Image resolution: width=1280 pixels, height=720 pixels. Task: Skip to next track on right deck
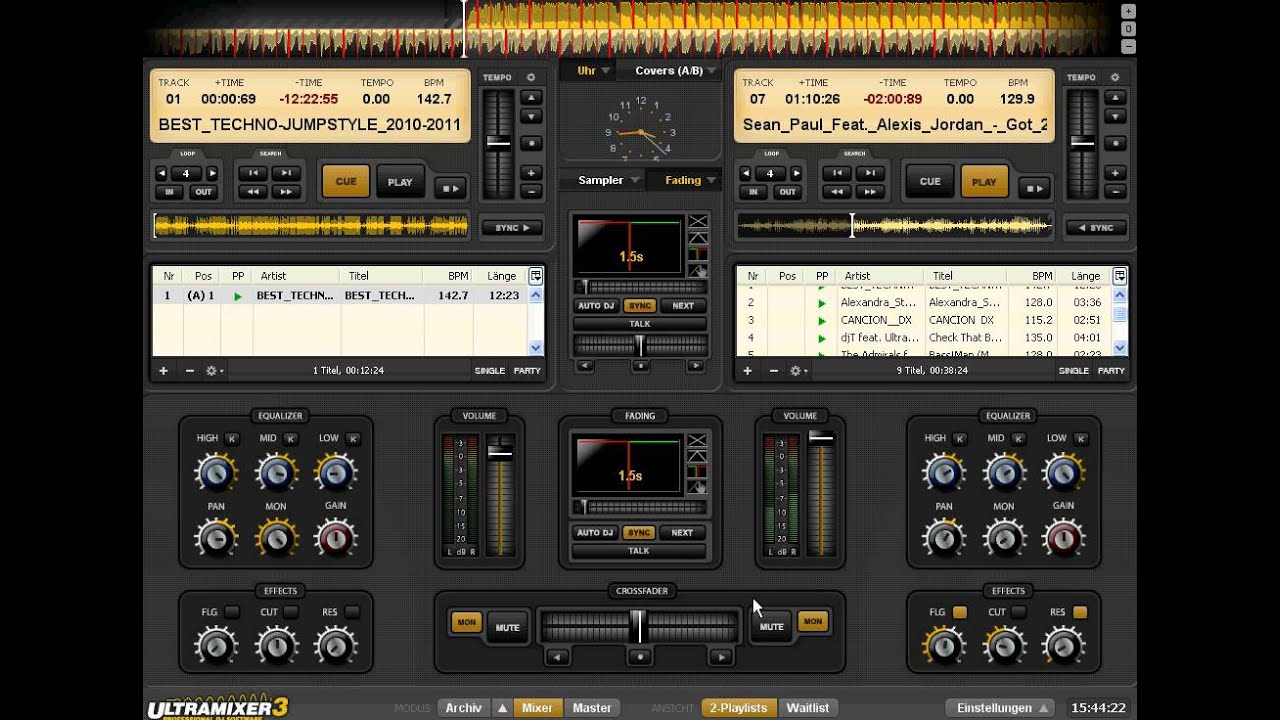870,173
